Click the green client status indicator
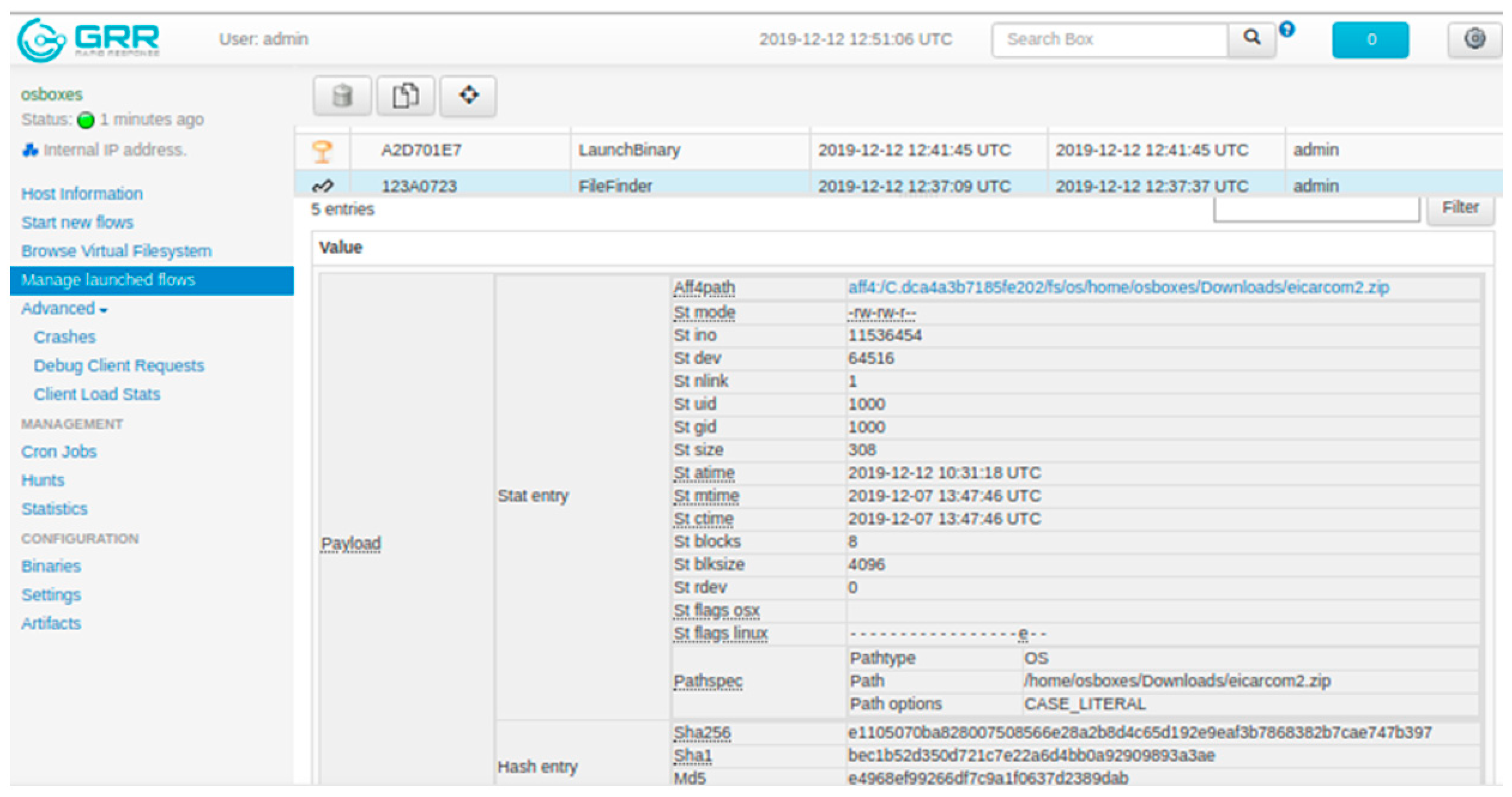1512x797 pixels. (86, 120)
